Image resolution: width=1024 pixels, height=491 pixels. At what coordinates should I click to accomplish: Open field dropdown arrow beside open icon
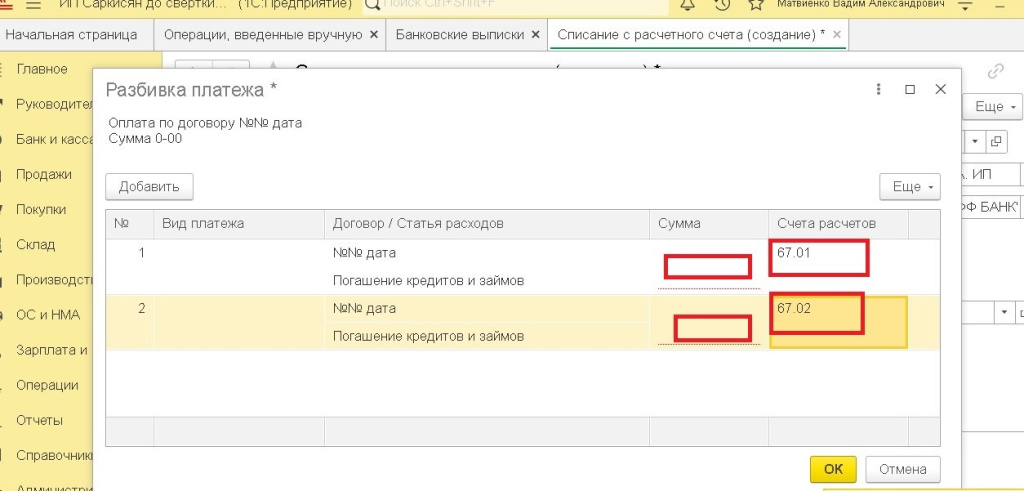tap(975, 141)
